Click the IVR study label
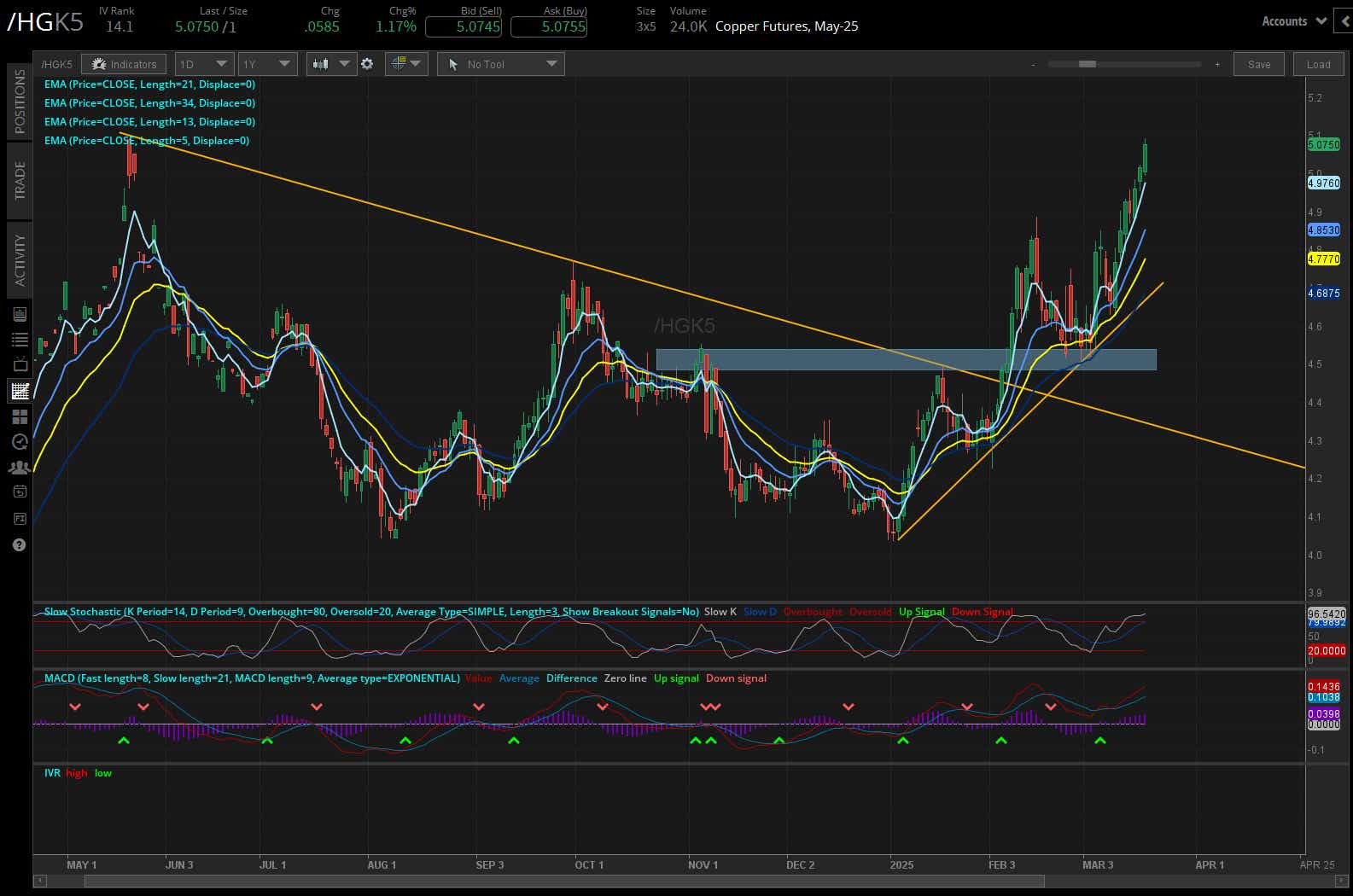The image size is (1353, 896). point(52,772)
